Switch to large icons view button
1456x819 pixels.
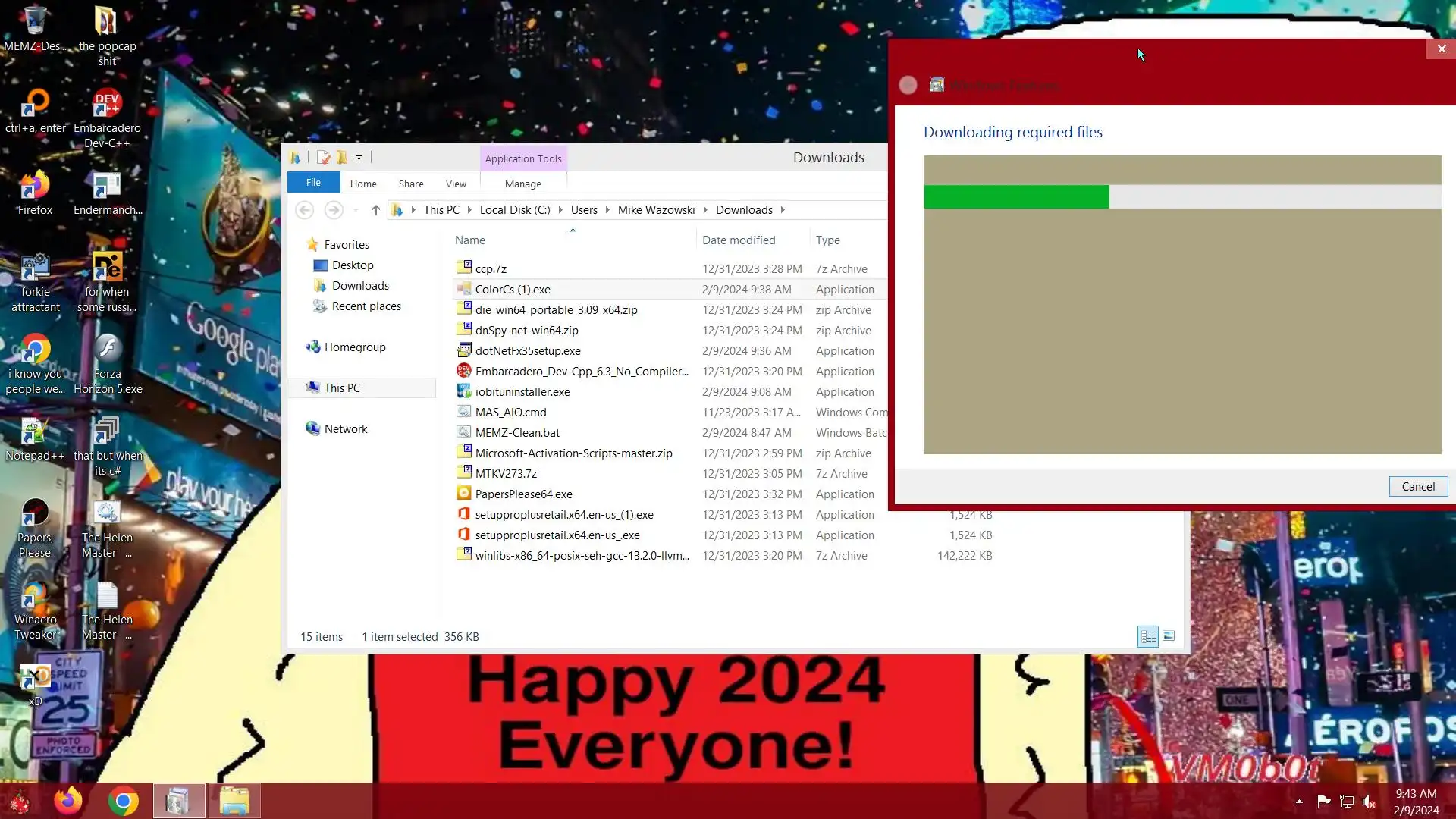click(x=1169, y=636)
